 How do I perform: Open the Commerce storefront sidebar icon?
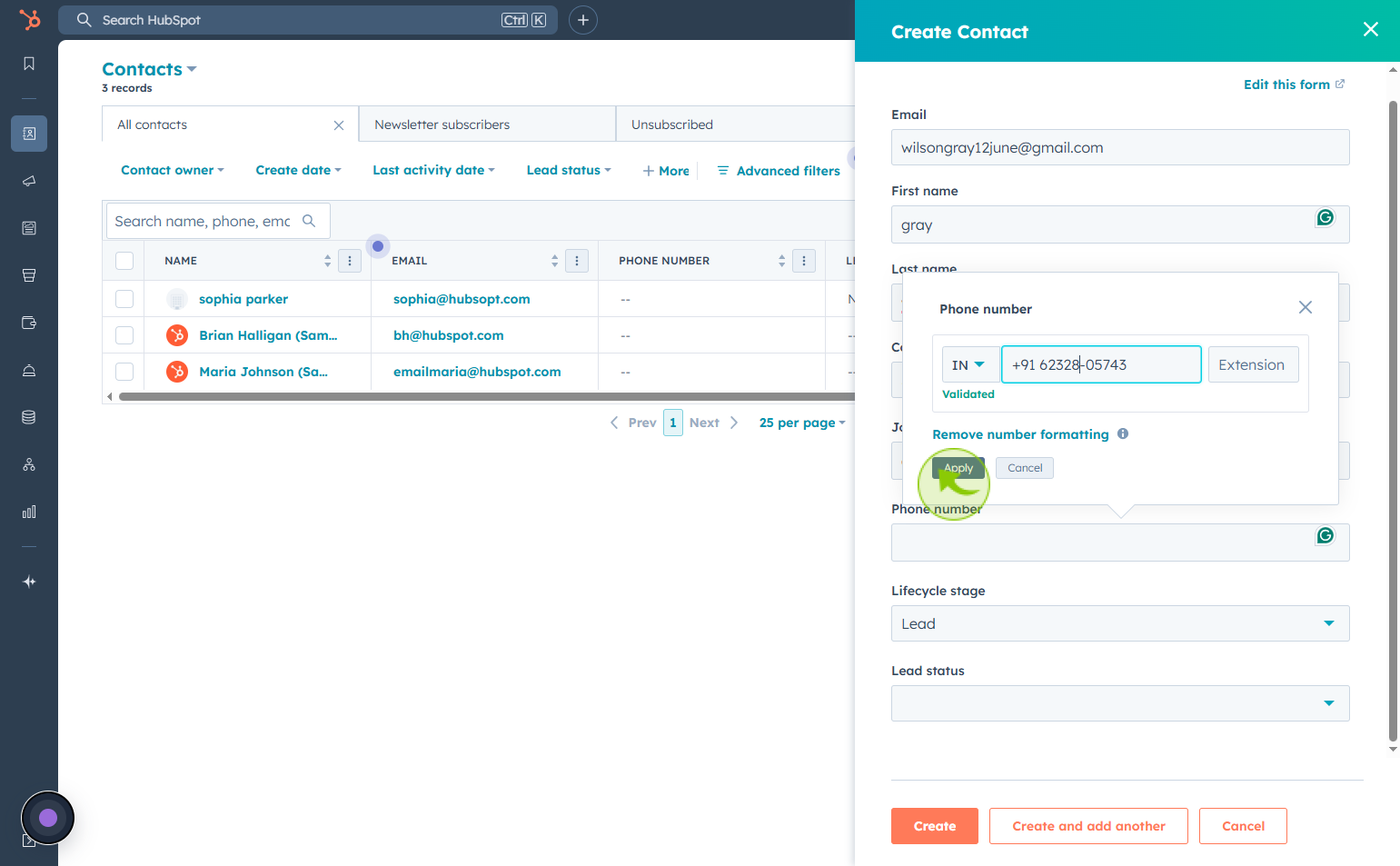coord(29,275)
